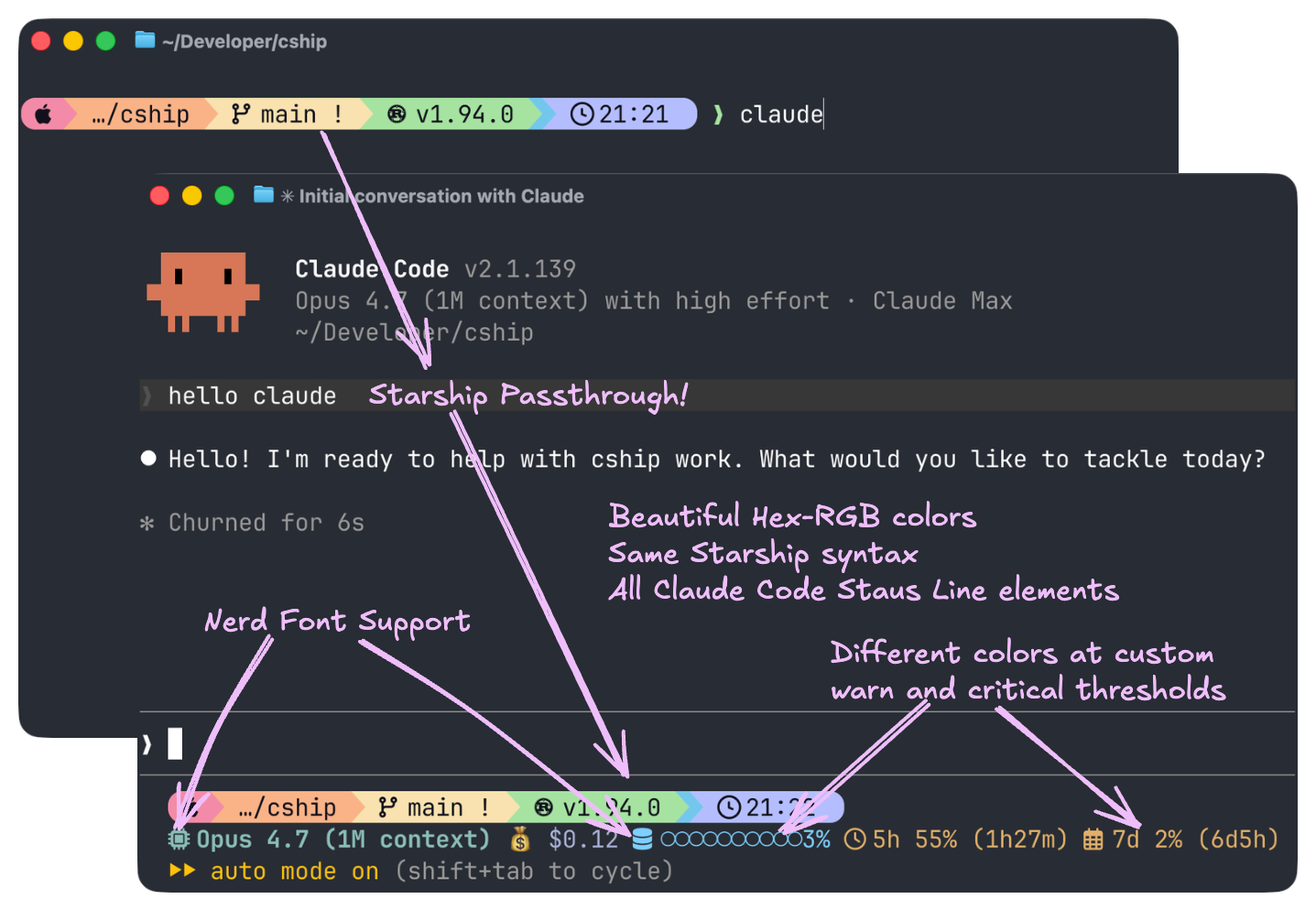Close the ~/Developer/cship terminal window
Viewport: 1316px width, 910px height.
[41, 40]
